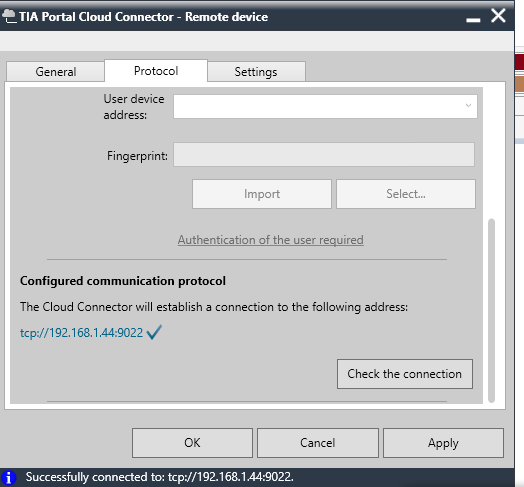The height and width of the screenshot is (487, 524).
Task: Close the Remote device dialog
Action: click(x=498, y=16)
